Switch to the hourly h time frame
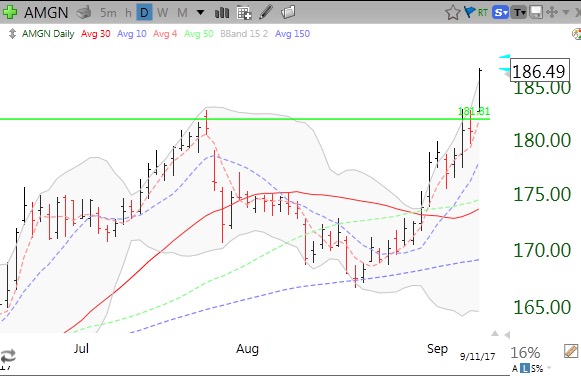 [128, 13]
